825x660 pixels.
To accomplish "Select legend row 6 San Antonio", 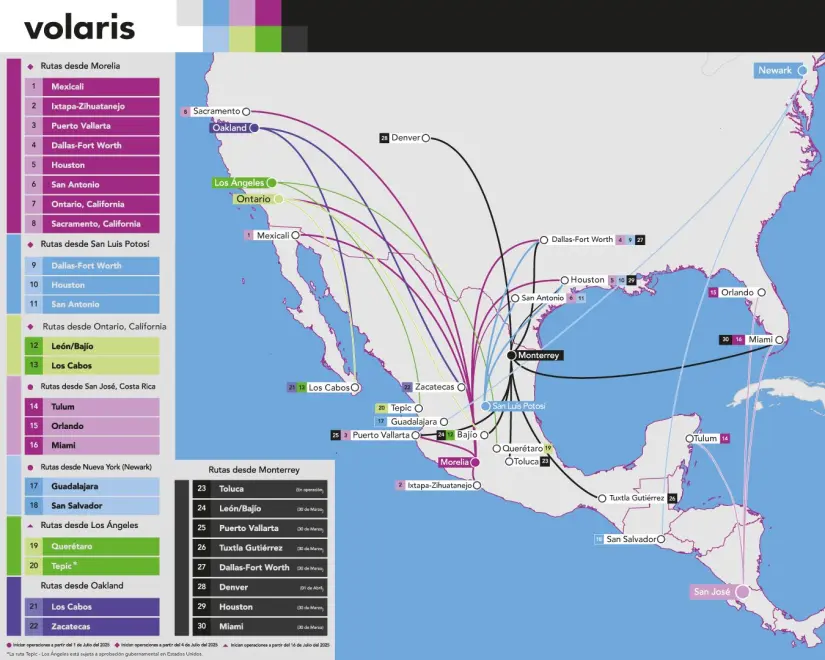I will pos(92,184).
